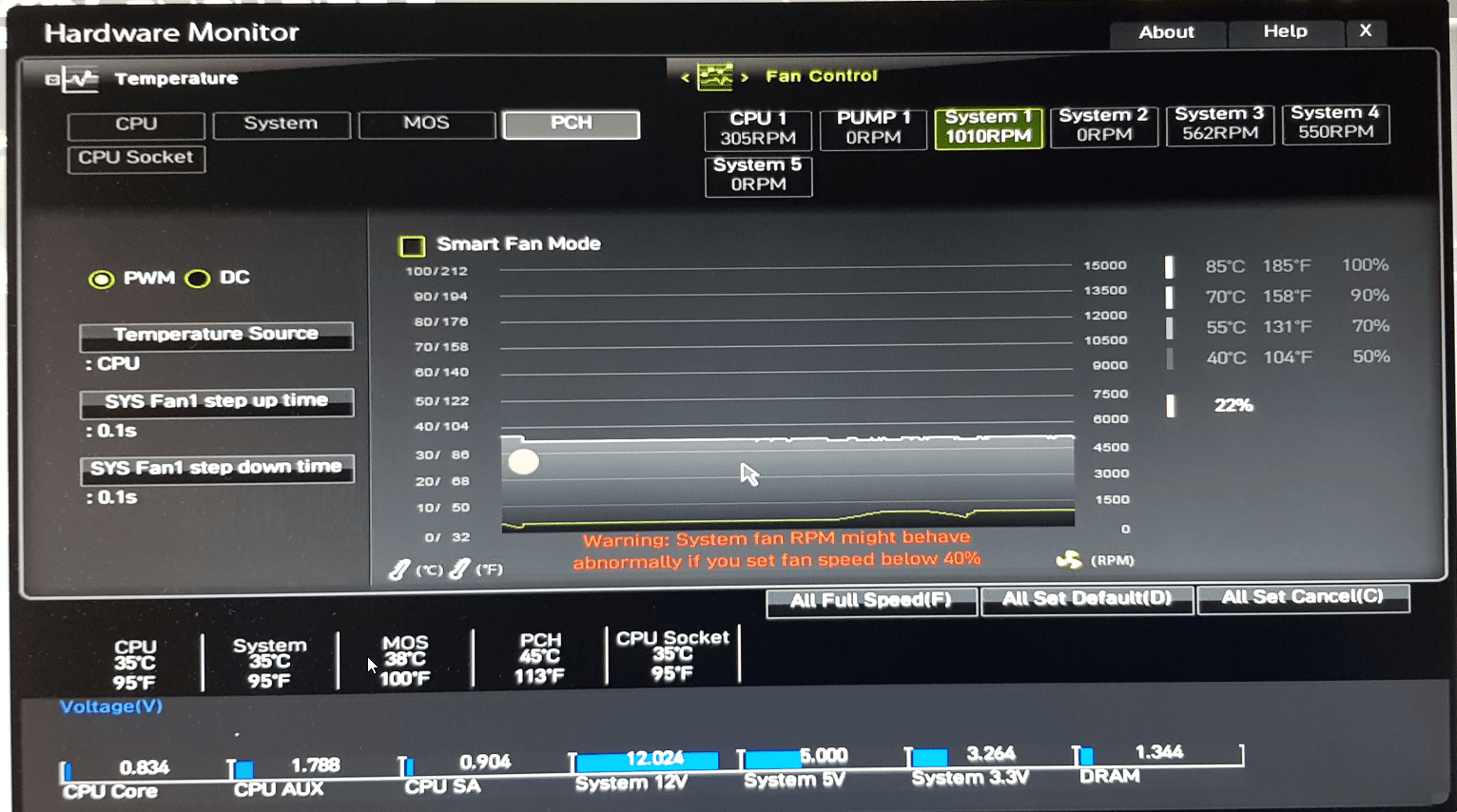Select the System 4 fan at 550RPM

[1335, 124]
